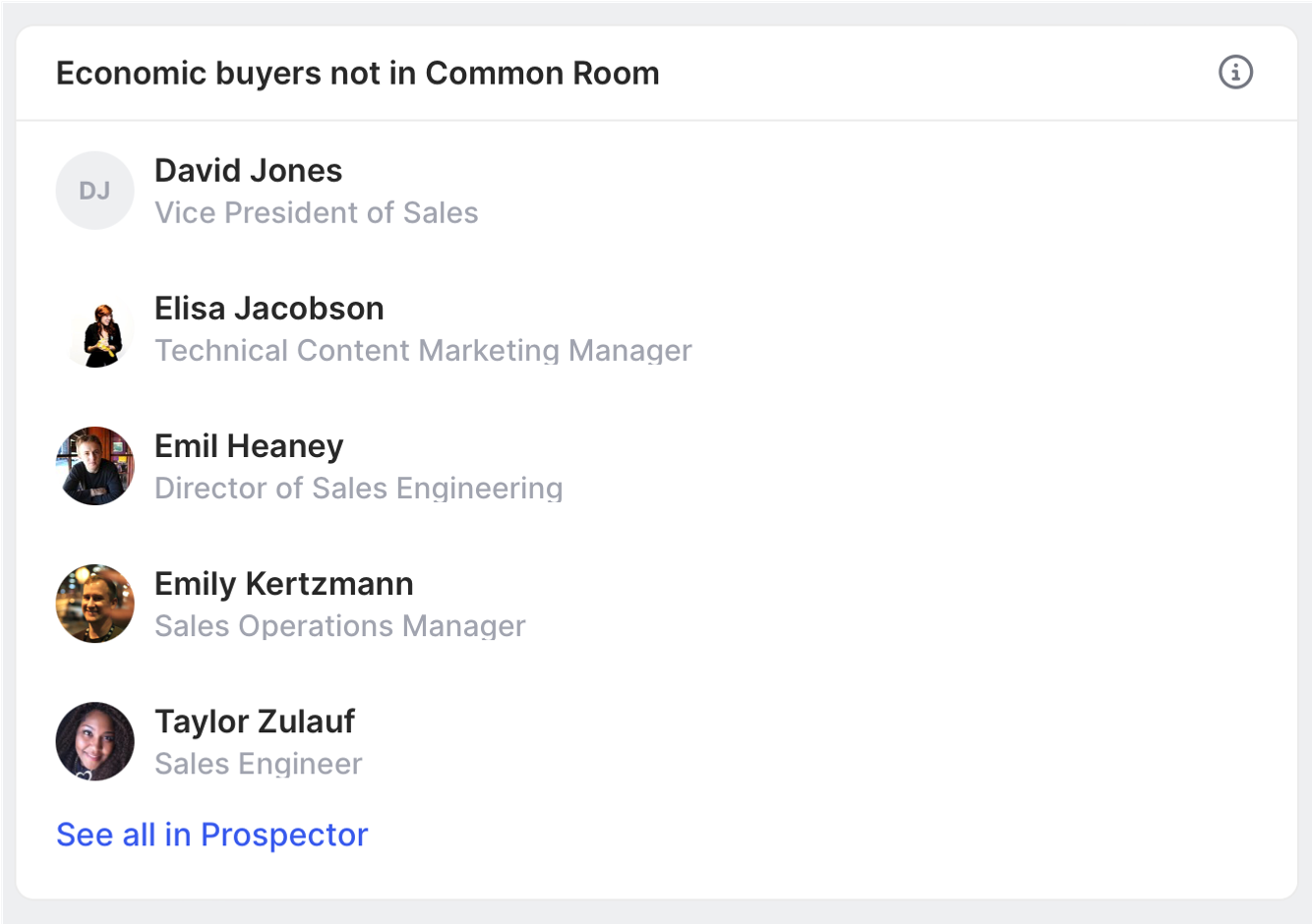Click the Economic buyers card heading
The image size is (1312, 924).
click(x=357, y=74)
